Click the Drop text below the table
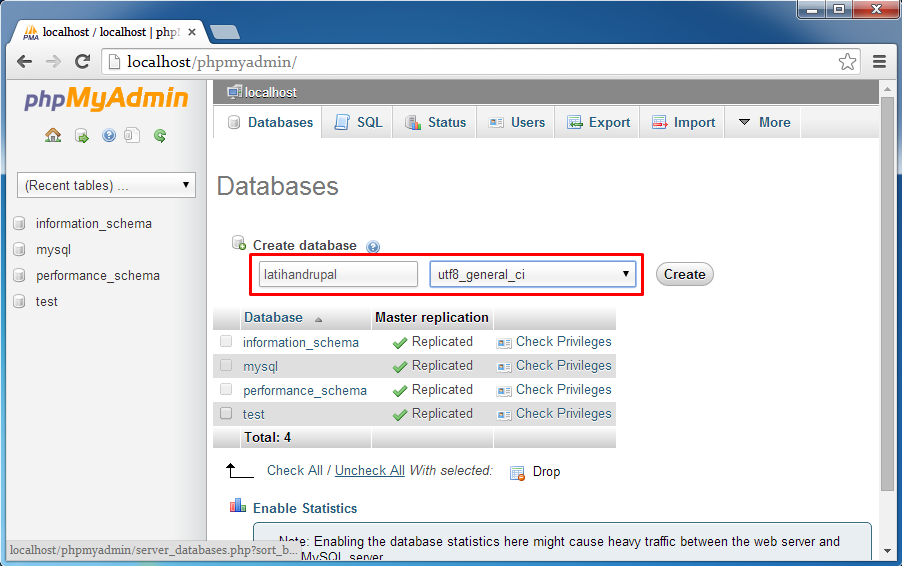This screenshot has width=902, height=566. 546,472
